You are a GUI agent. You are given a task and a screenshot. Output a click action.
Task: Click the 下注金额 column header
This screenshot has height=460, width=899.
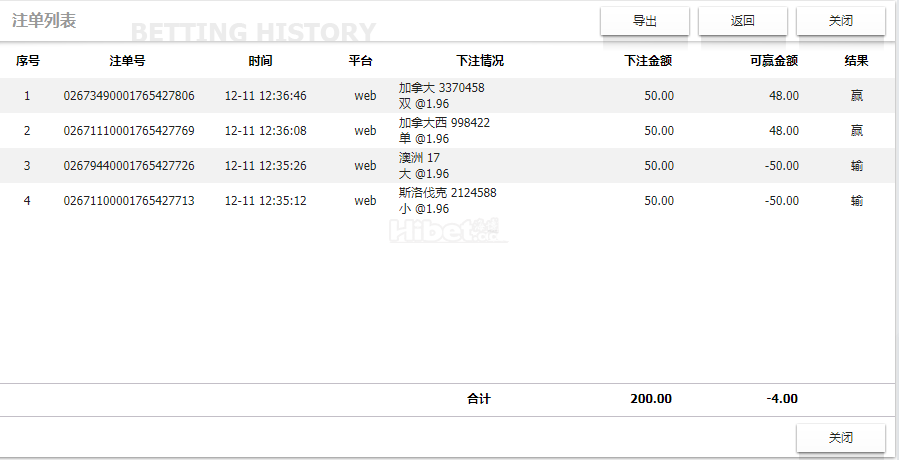648,61
